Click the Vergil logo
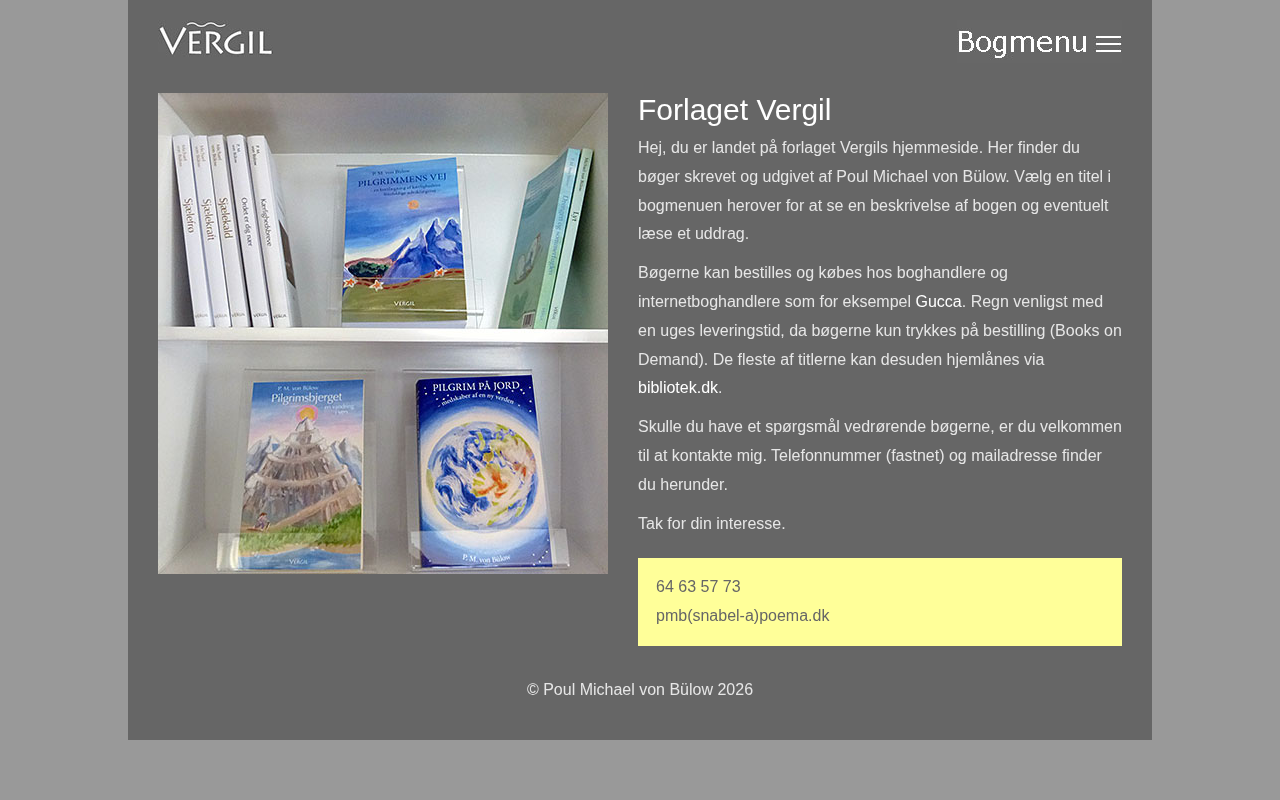 (216, 40)
